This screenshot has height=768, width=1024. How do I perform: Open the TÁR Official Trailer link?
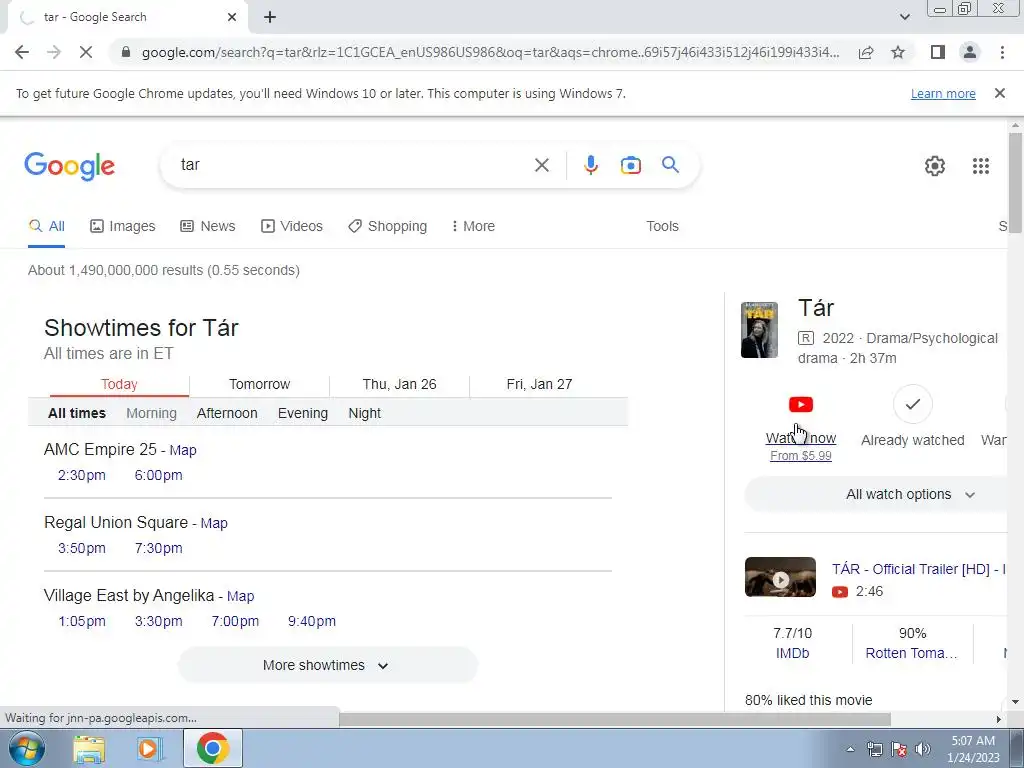pos(919,569)
